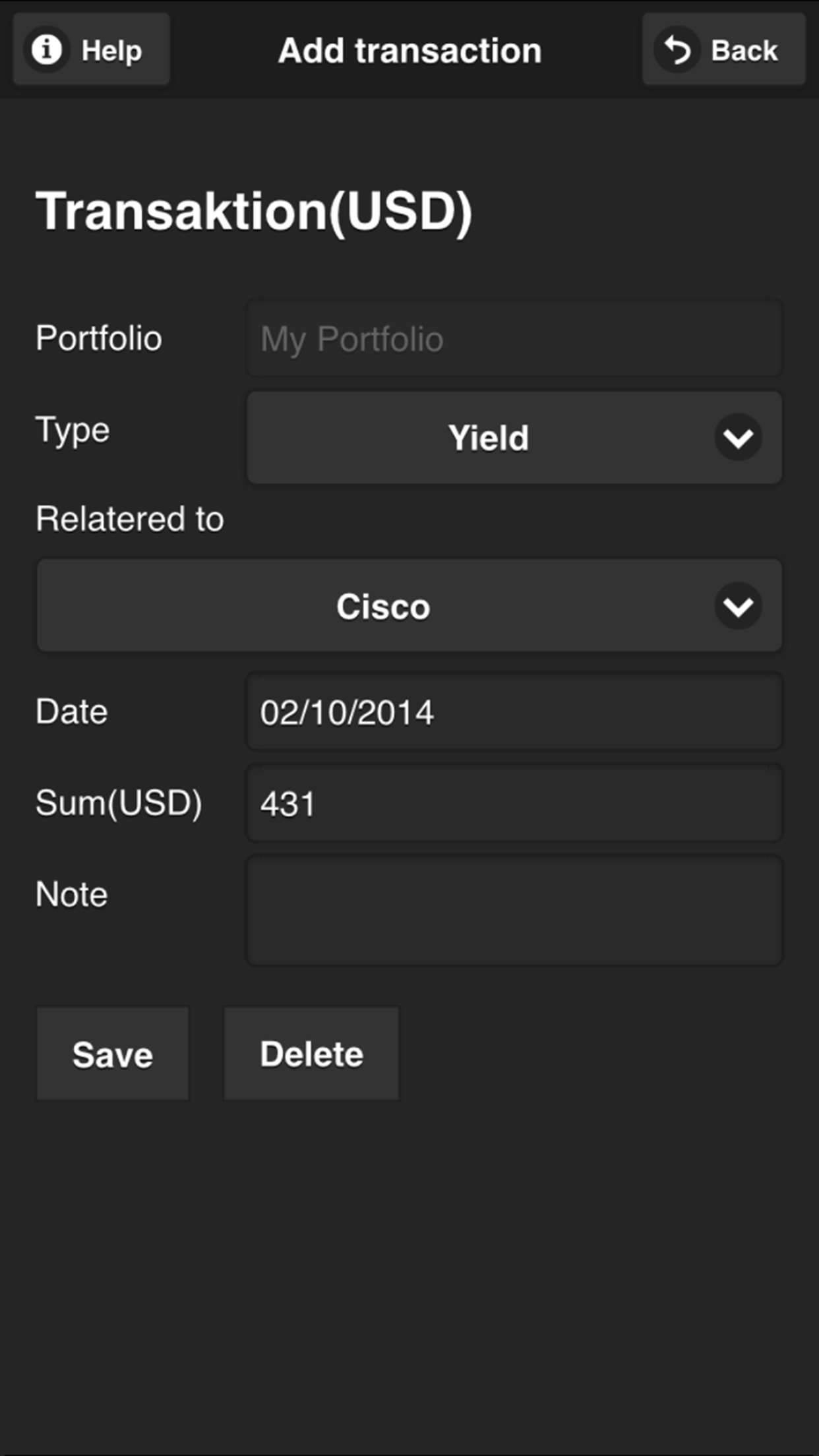Click the Transaktion(USD) heading
Viewport: 819px width, 1456px height.
point(254,211)
